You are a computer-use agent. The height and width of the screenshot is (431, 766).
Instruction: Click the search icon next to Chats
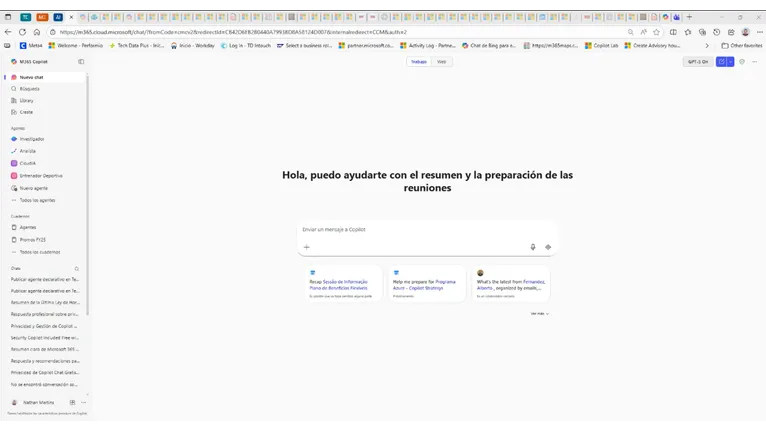click(x=77, y=269)
